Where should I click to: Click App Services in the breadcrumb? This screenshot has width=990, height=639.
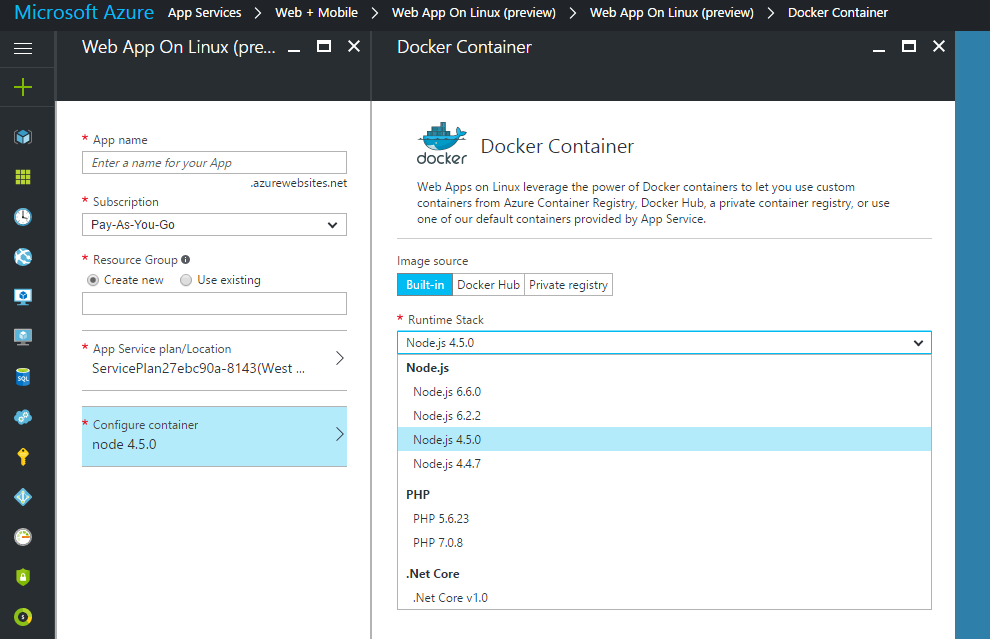tap(204, 13)
